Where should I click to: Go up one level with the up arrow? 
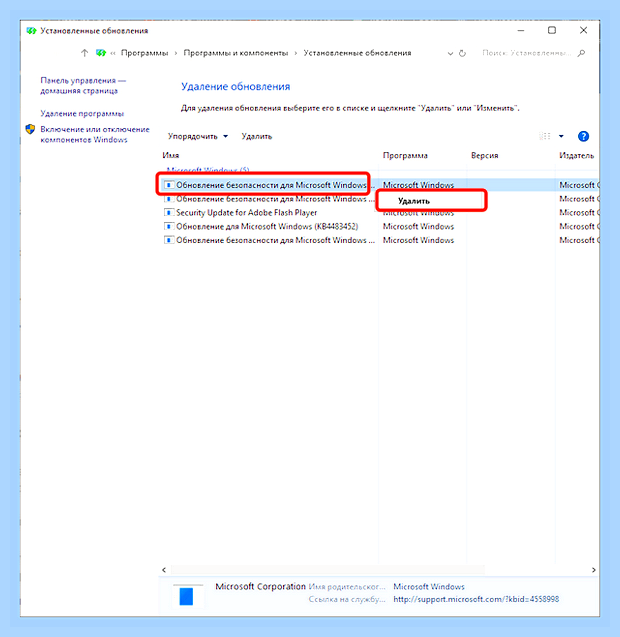pyautogui.click(x=85, y=53)
